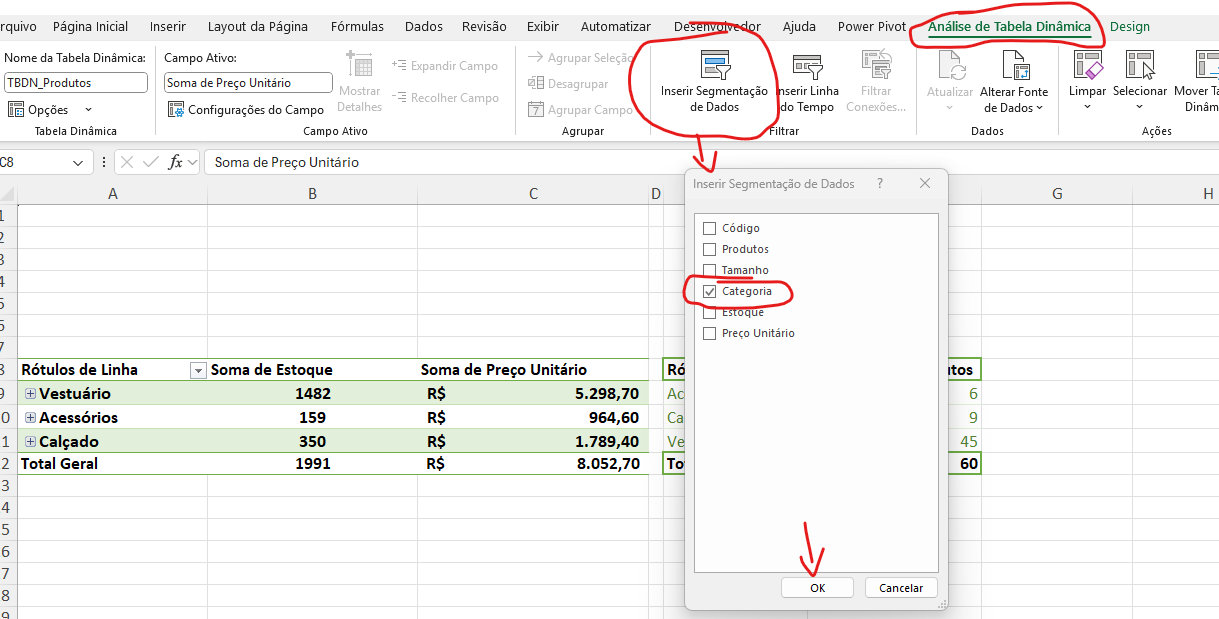This screenshot has width=1219, height=619.
Task: Click the Atualizar refresh icon
Action: tap(950, 65)
